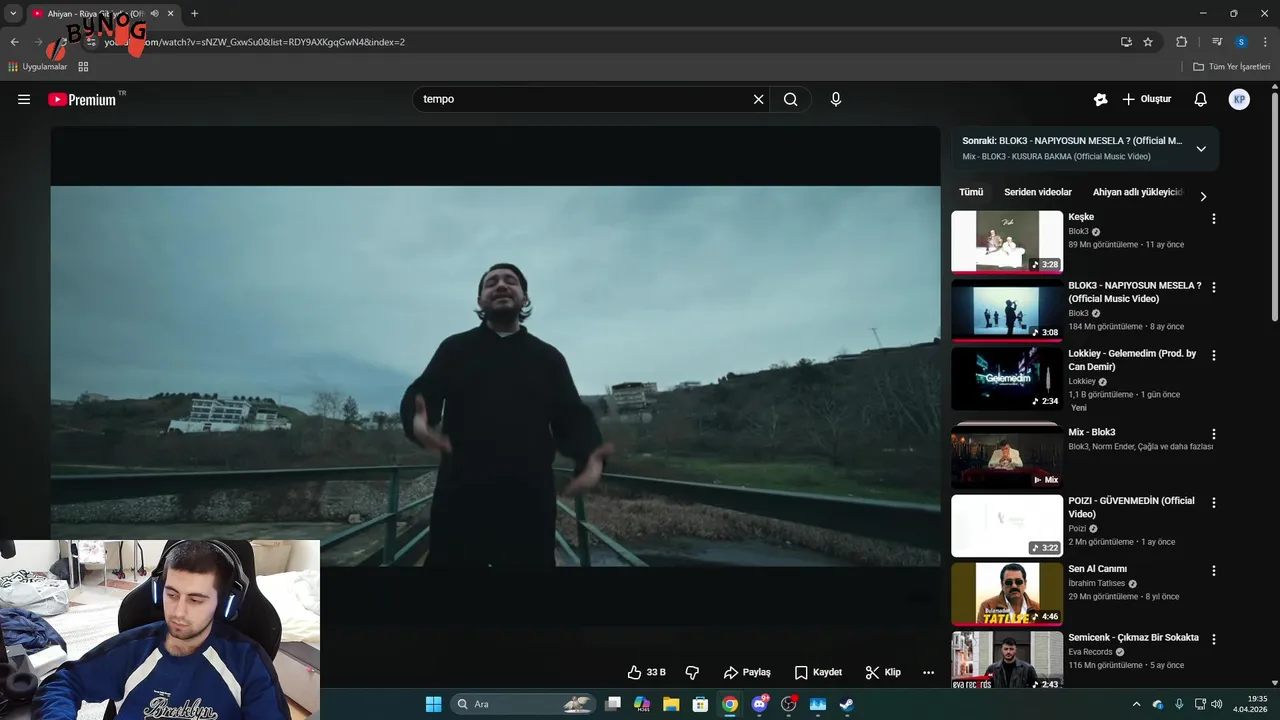Screen dimensions: 1280x720
Task: Like the video with 33 B thumbs-up
Action: click(x=646, y=672)
